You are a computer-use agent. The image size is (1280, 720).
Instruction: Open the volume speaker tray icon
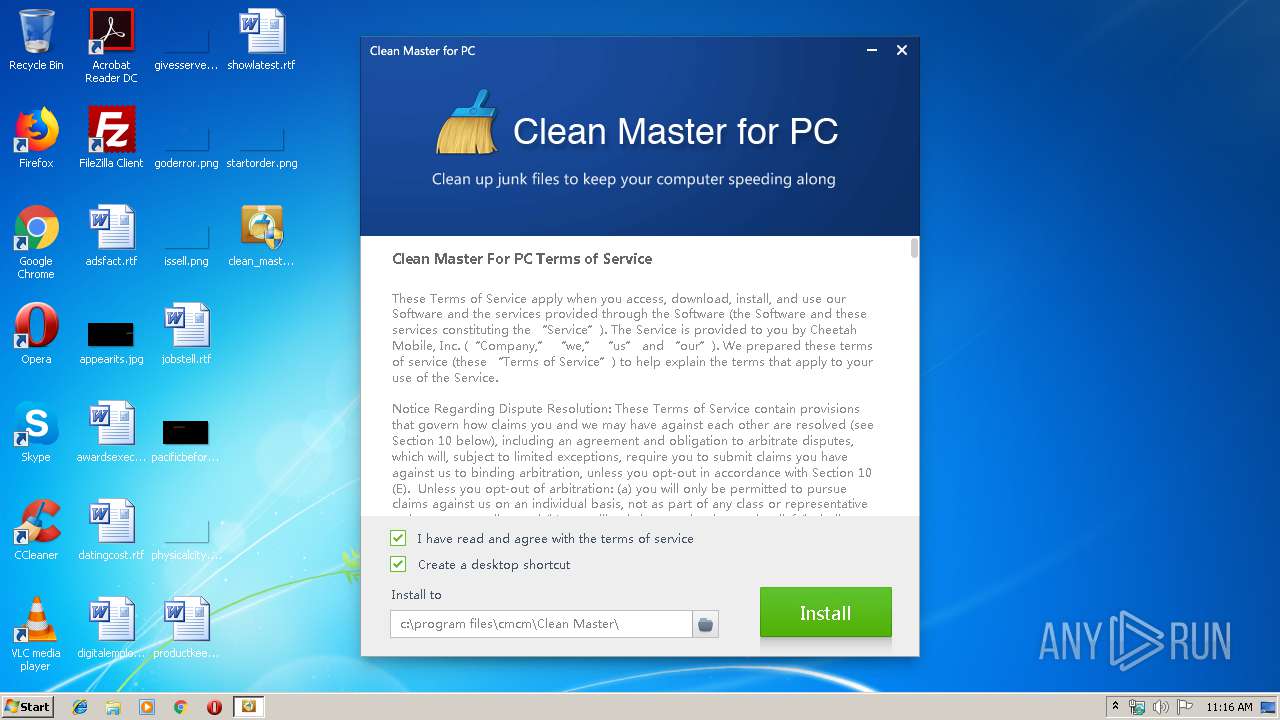[1161, 706]
